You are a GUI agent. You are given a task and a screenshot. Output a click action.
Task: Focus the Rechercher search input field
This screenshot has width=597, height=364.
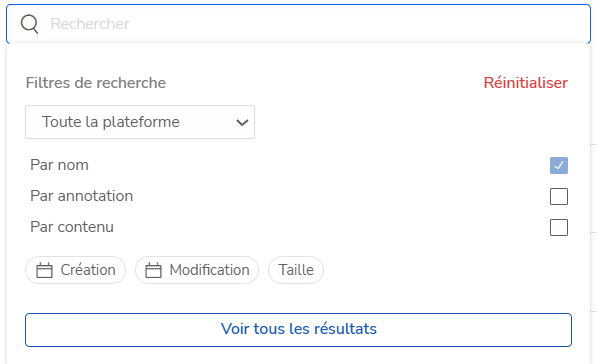(298, 24)
